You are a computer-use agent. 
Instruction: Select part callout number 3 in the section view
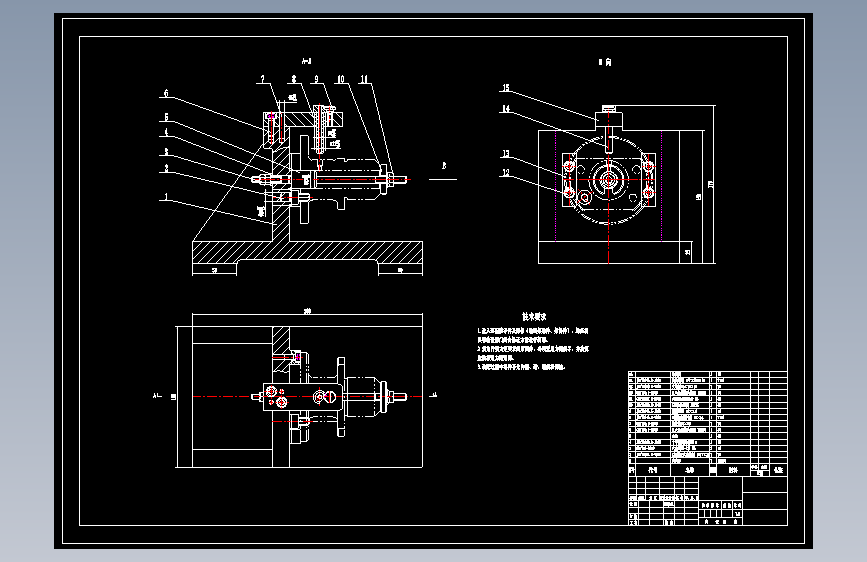166,152
